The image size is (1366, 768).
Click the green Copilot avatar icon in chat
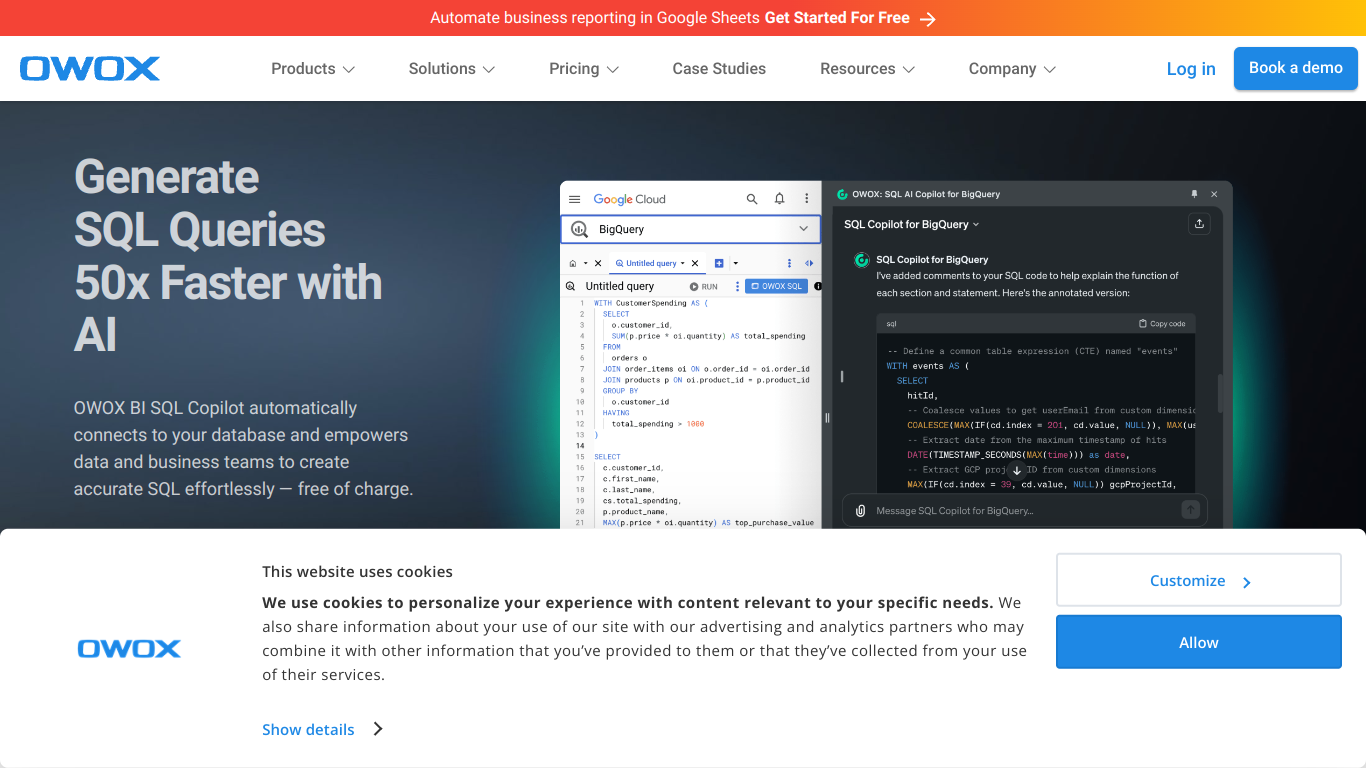[x=861, y=260]
